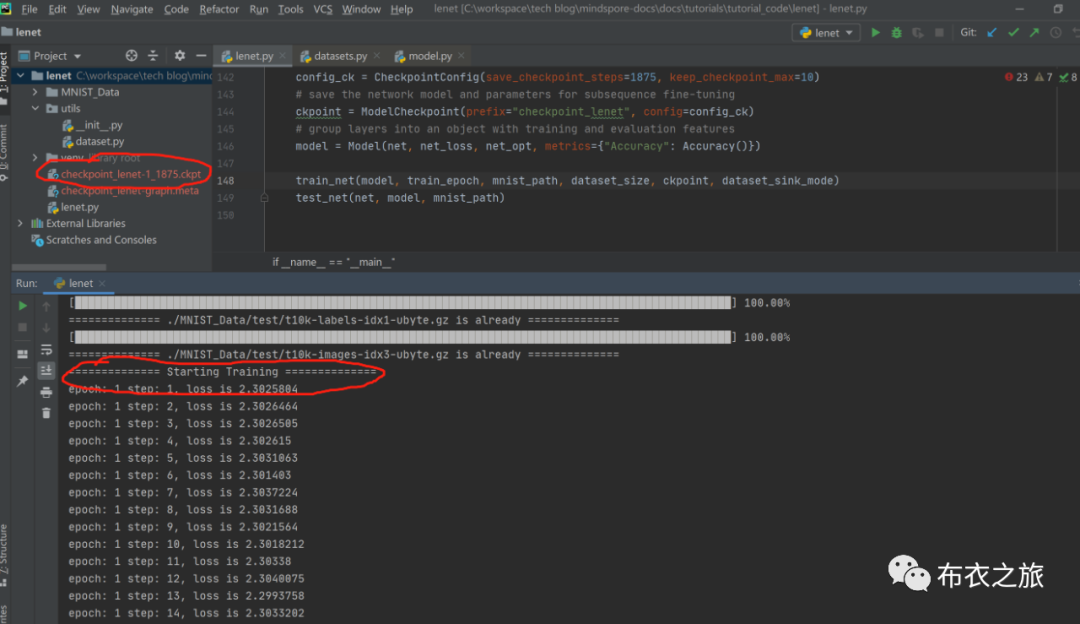Expand the venv library root folder
Image resolution: width=1080 pixels, height=624 pixels.
coord(35,158)
